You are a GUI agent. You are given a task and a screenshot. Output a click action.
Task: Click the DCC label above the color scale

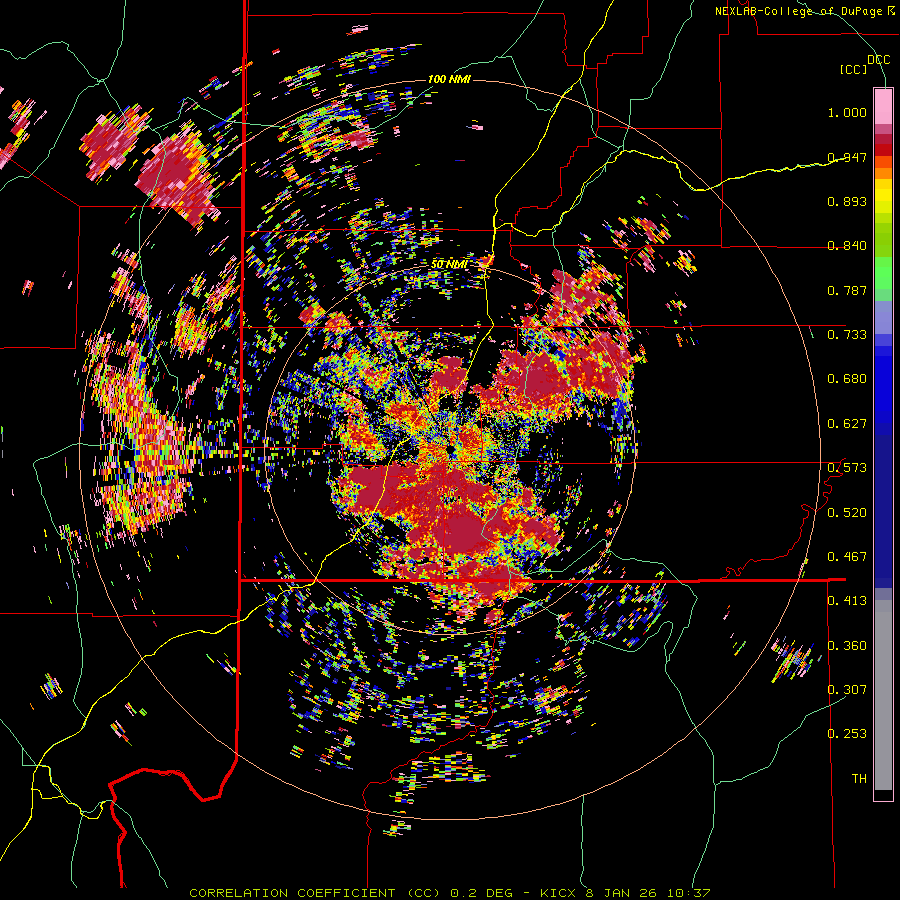coord(878,59)
